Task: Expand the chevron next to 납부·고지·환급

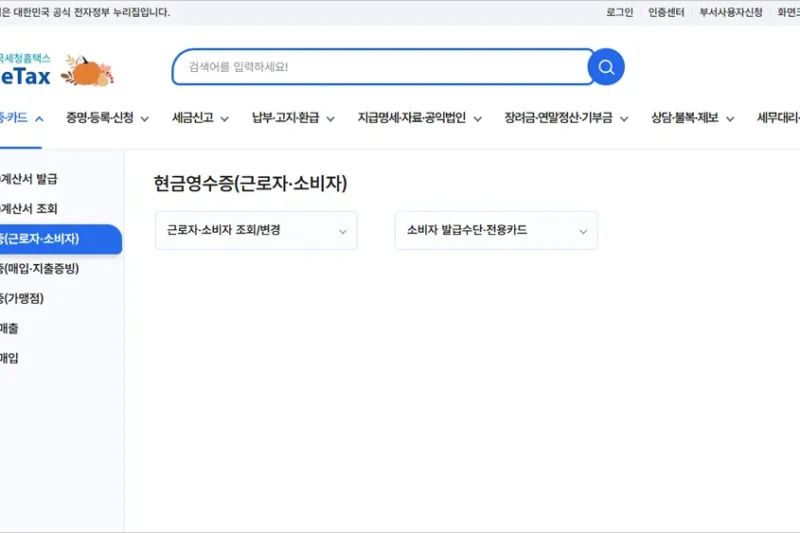Action: tap(331, 119)
